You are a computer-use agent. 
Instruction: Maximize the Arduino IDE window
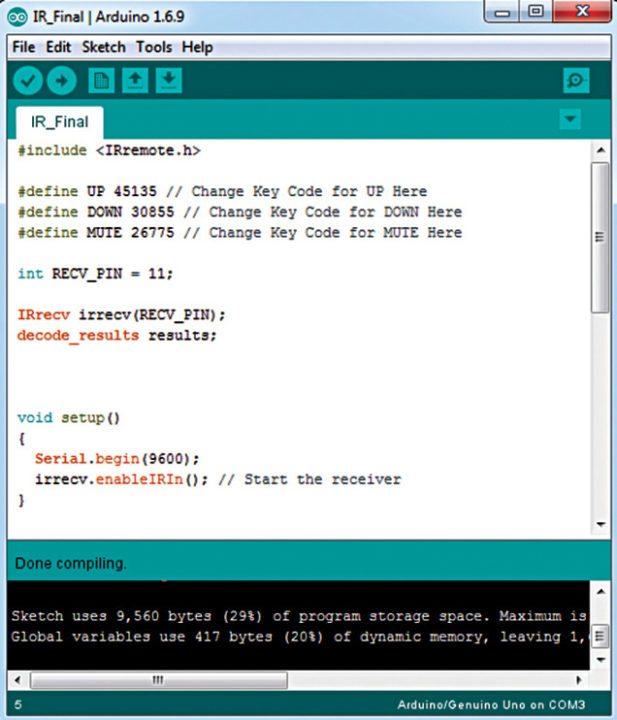click(x=535, y=15)
